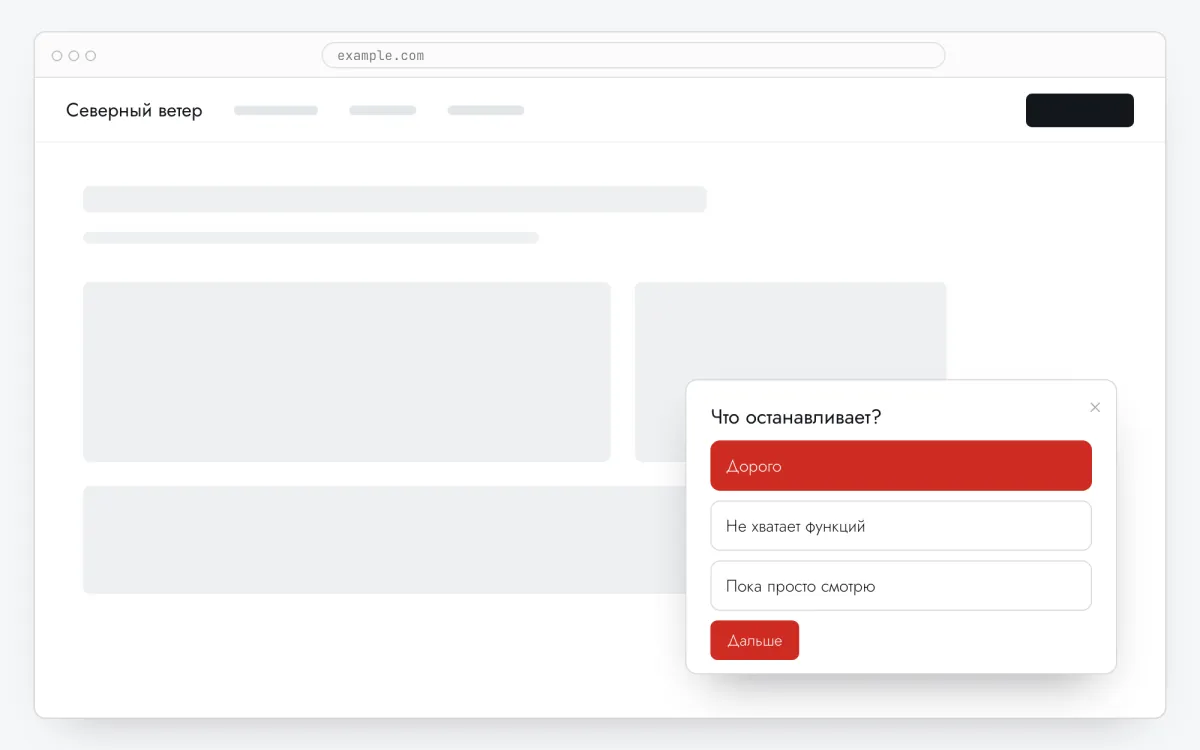Click the long page heading placeholder bar
Screen dimensions: 1200x750
395,199
